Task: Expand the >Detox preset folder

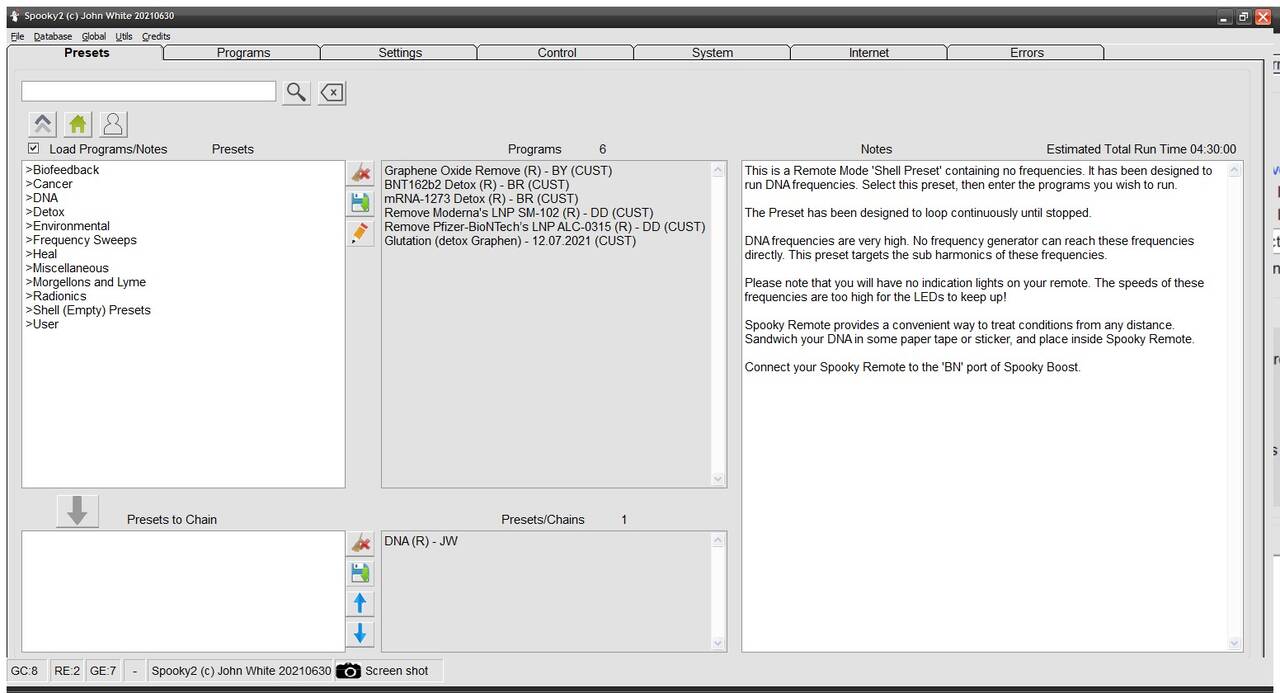Action: coord(45,212)
